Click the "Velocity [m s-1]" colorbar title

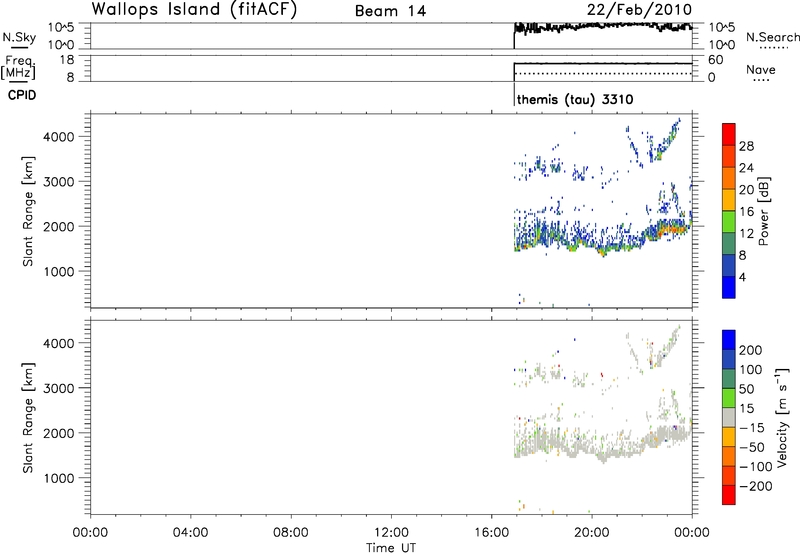pyautogui.click(x=782, y=417)
